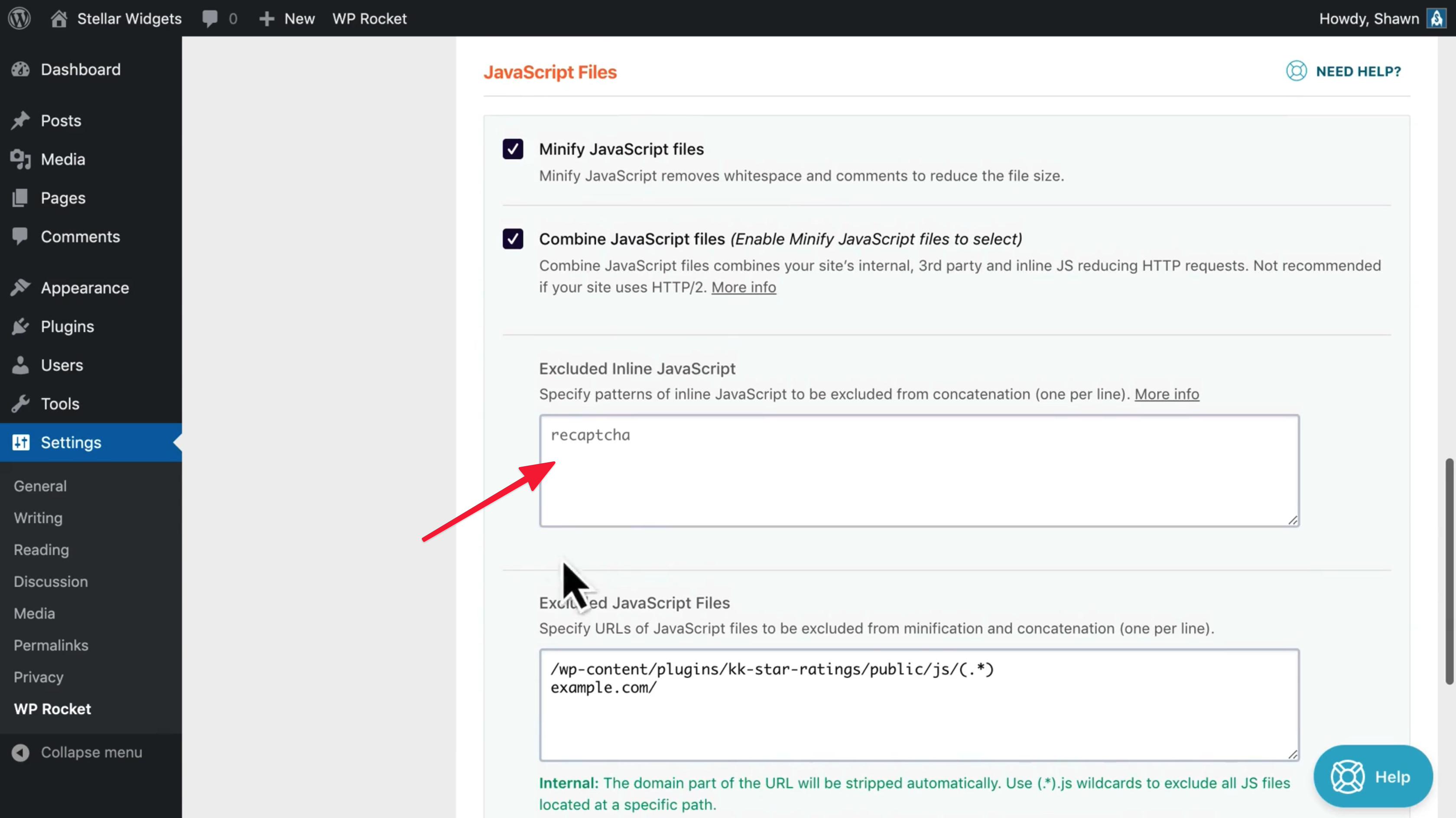The height and width of the screenshot is (818, 1456).
Task: Click the floating Help button
Action: [x=1372, y=776]
